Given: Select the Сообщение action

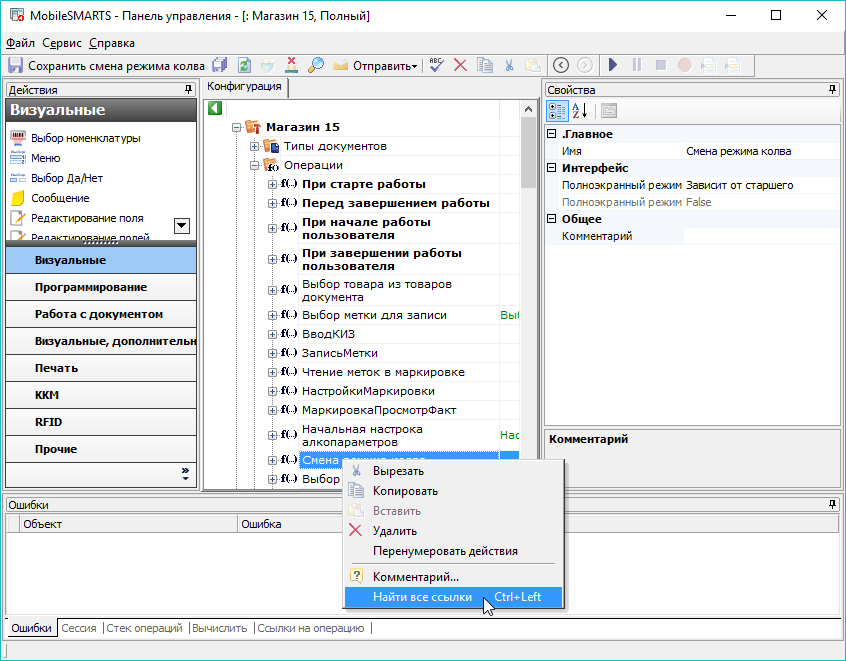Looking at the screenshot, I should tap(50, 198).
